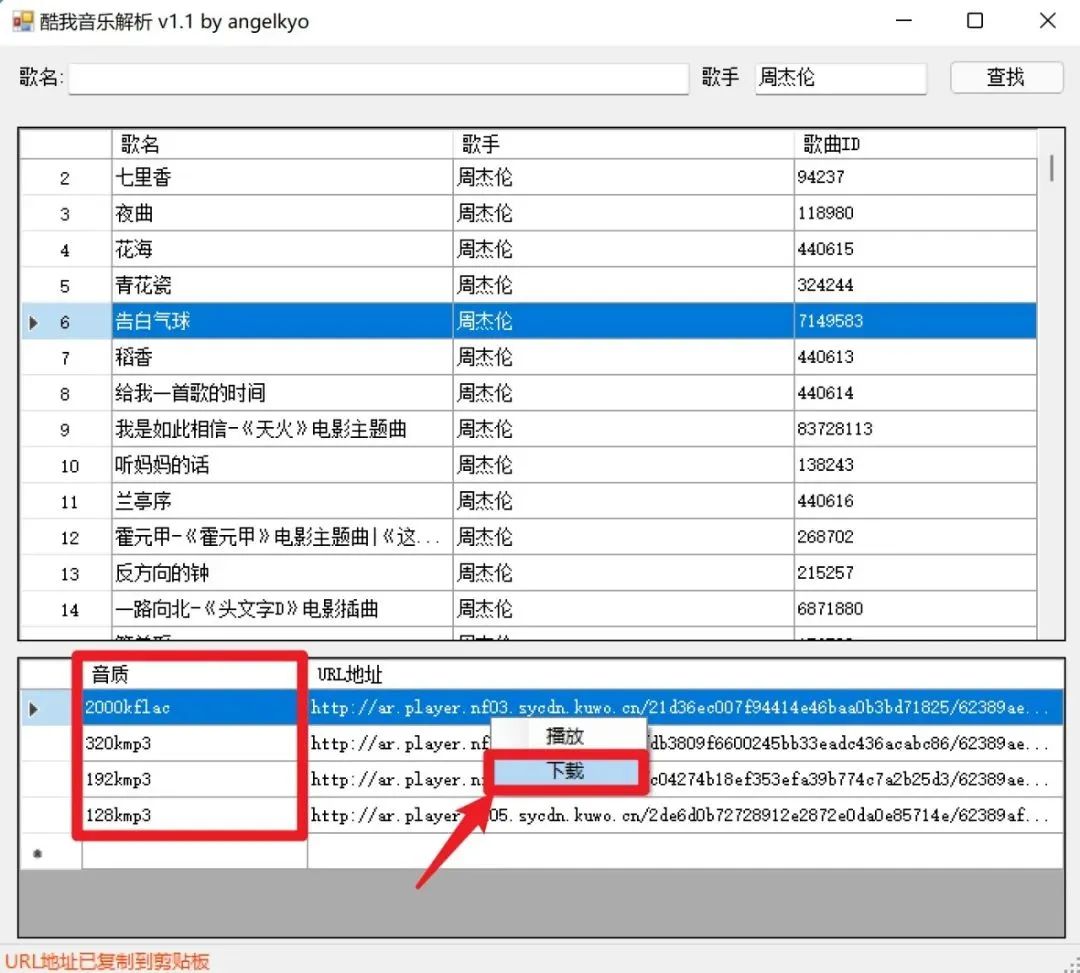Select the song 稻香 in the list

pyautogui.click(x=282, y=358)
